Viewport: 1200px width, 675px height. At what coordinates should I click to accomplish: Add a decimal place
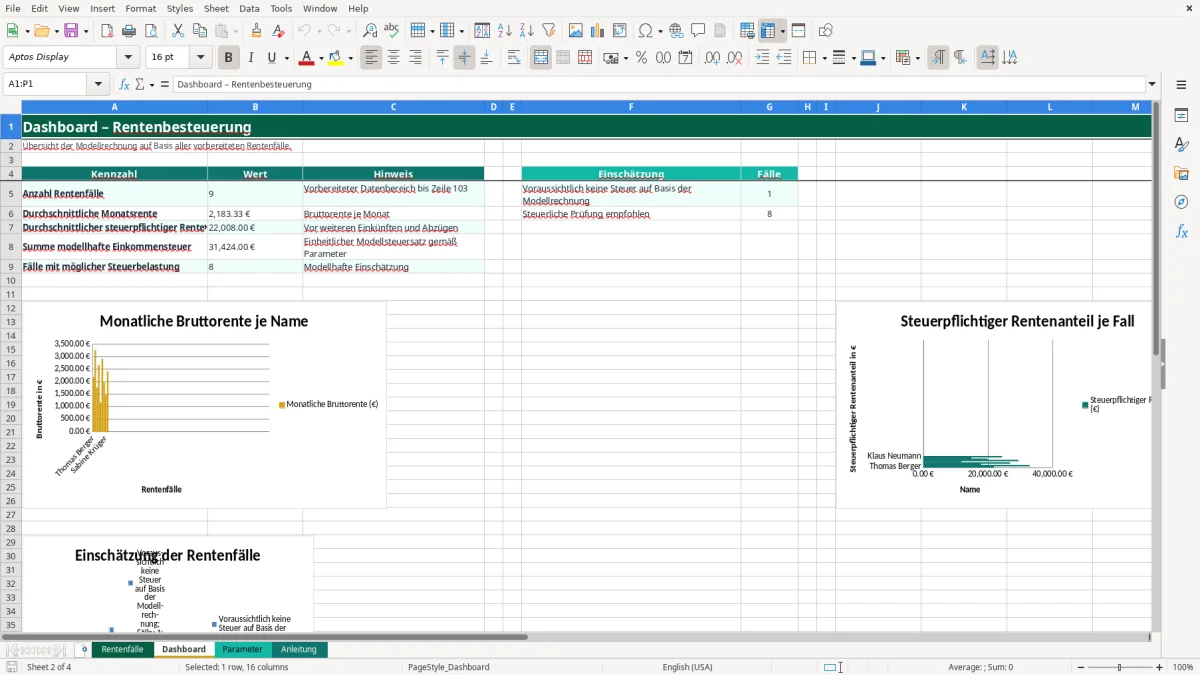click(x=713, y=58)
